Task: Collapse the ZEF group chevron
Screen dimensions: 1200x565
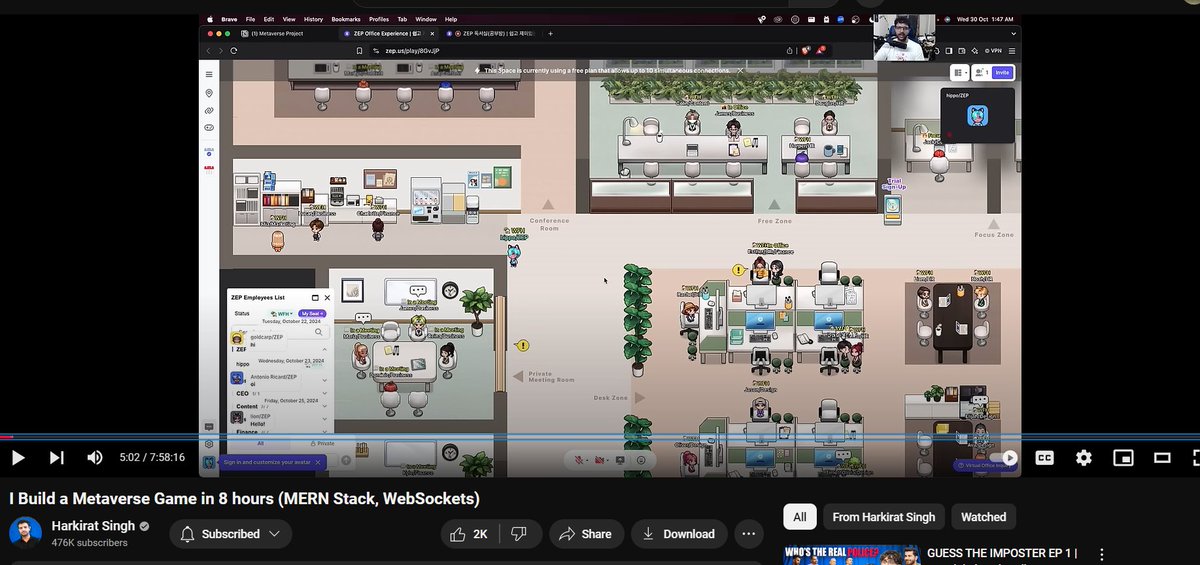Action: (x=324, y=350)
